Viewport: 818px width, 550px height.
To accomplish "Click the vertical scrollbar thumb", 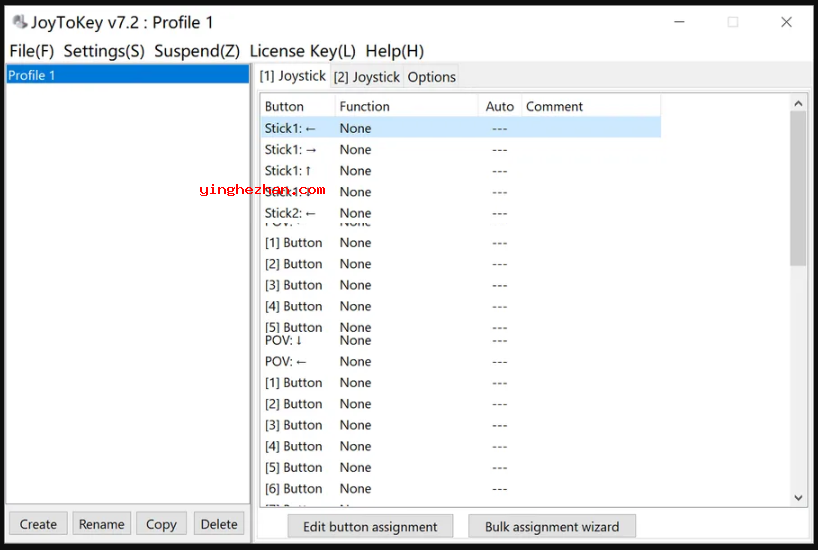I will (798, 188).
